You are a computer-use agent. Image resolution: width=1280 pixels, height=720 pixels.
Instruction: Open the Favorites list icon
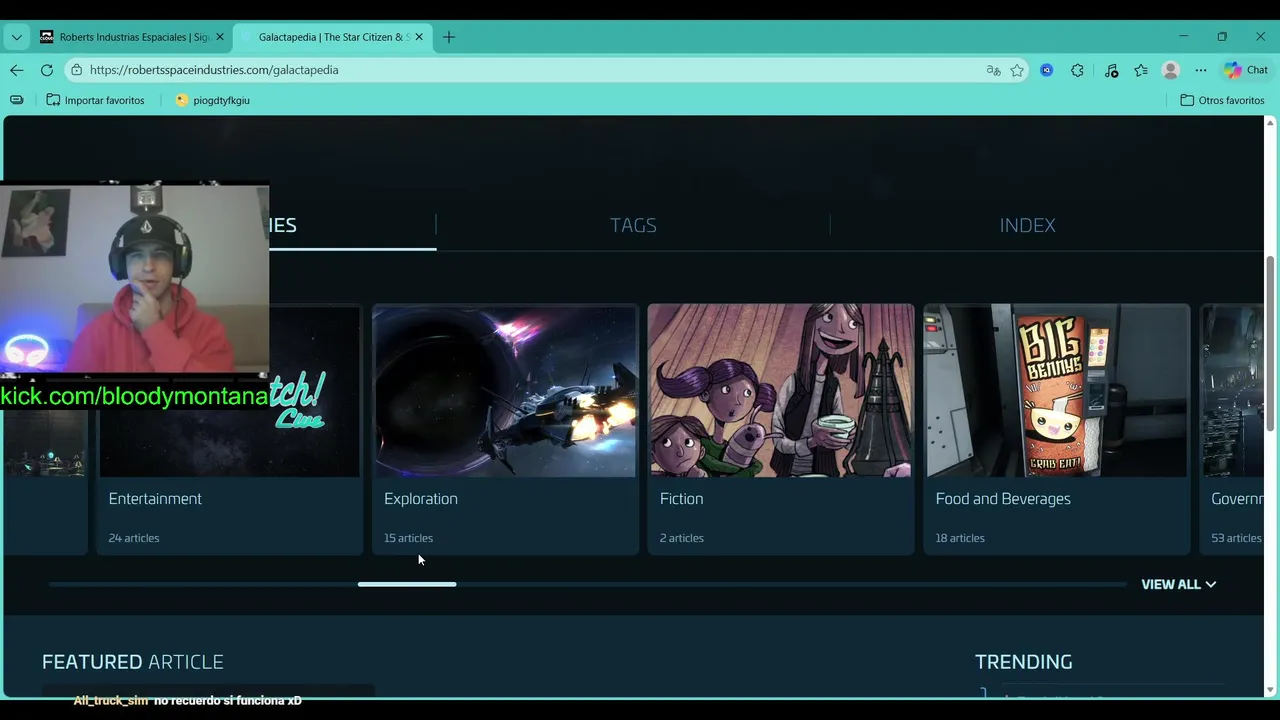[x=1141, y=70]
